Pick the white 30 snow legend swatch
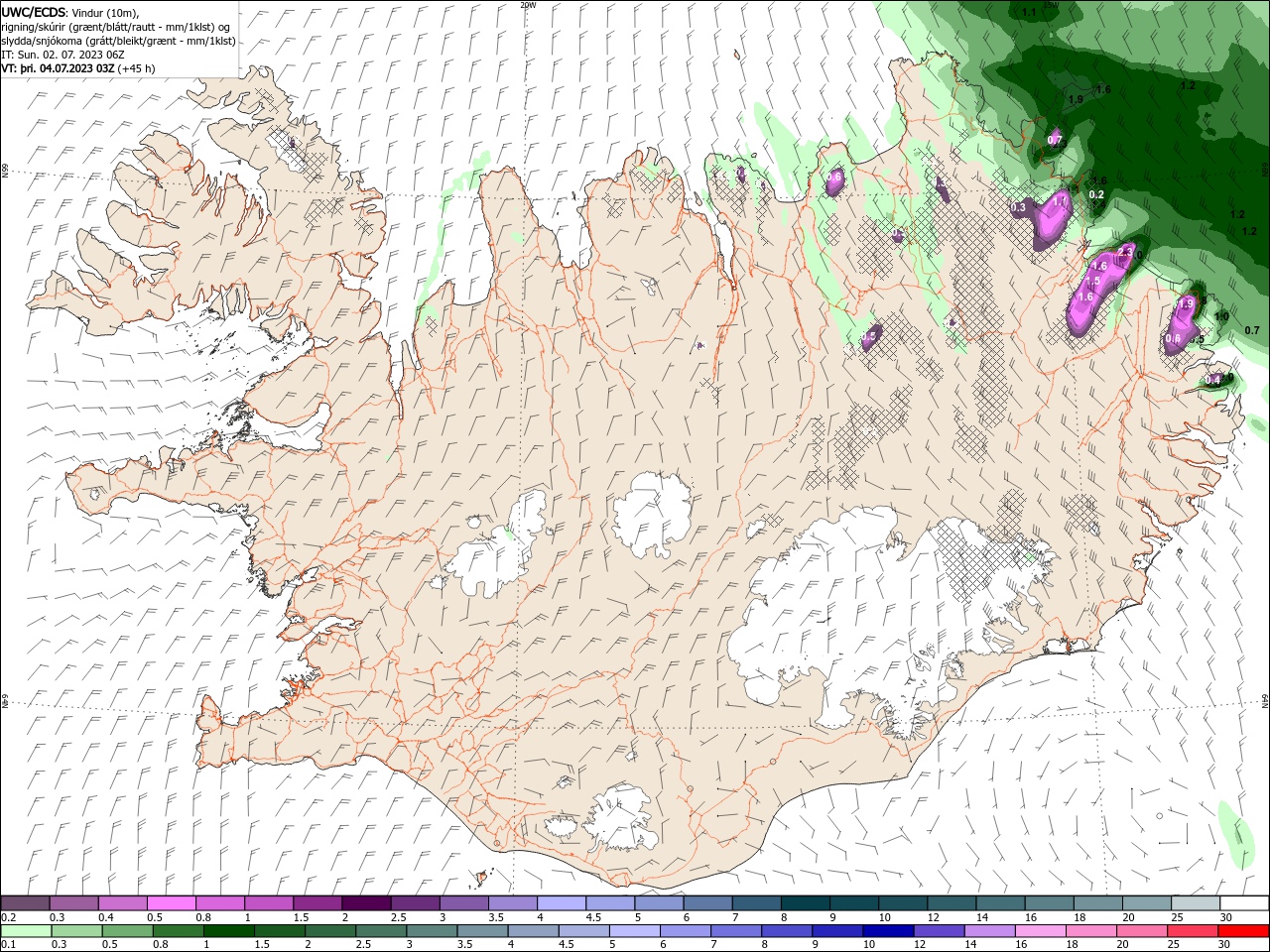 1244,903
